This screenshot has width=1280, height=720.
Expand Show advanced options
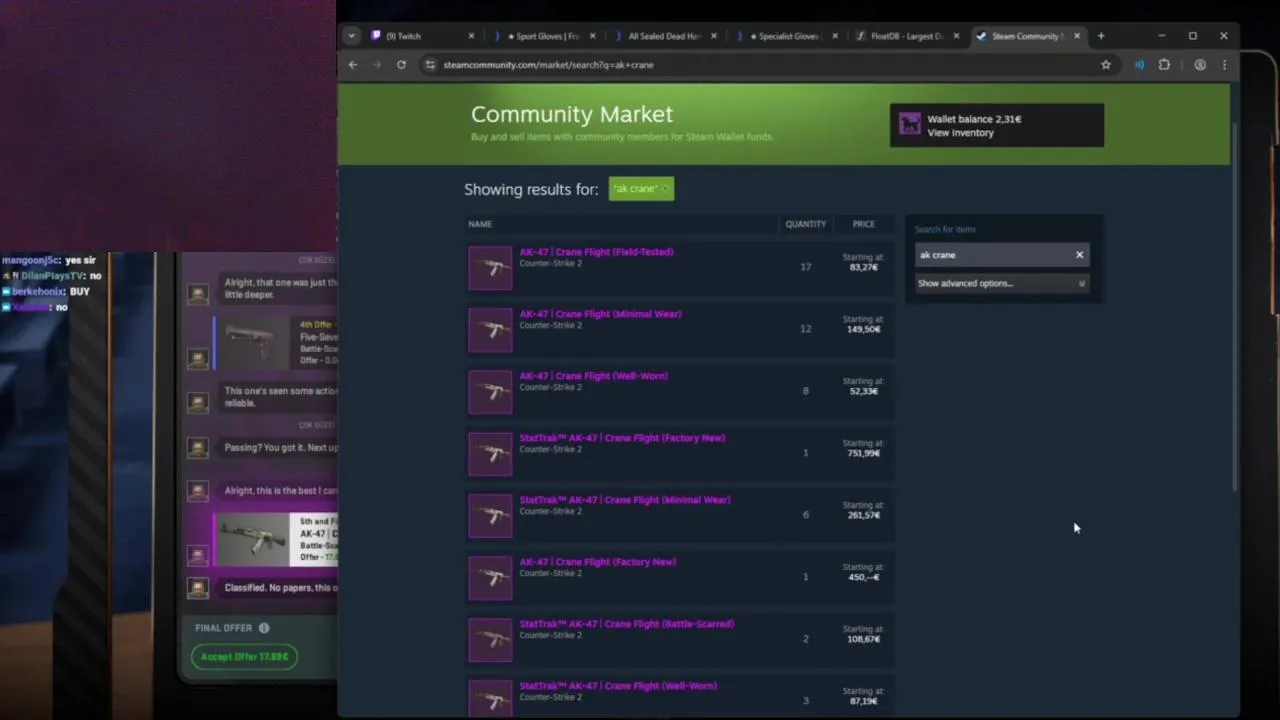tap(1001, 283)
